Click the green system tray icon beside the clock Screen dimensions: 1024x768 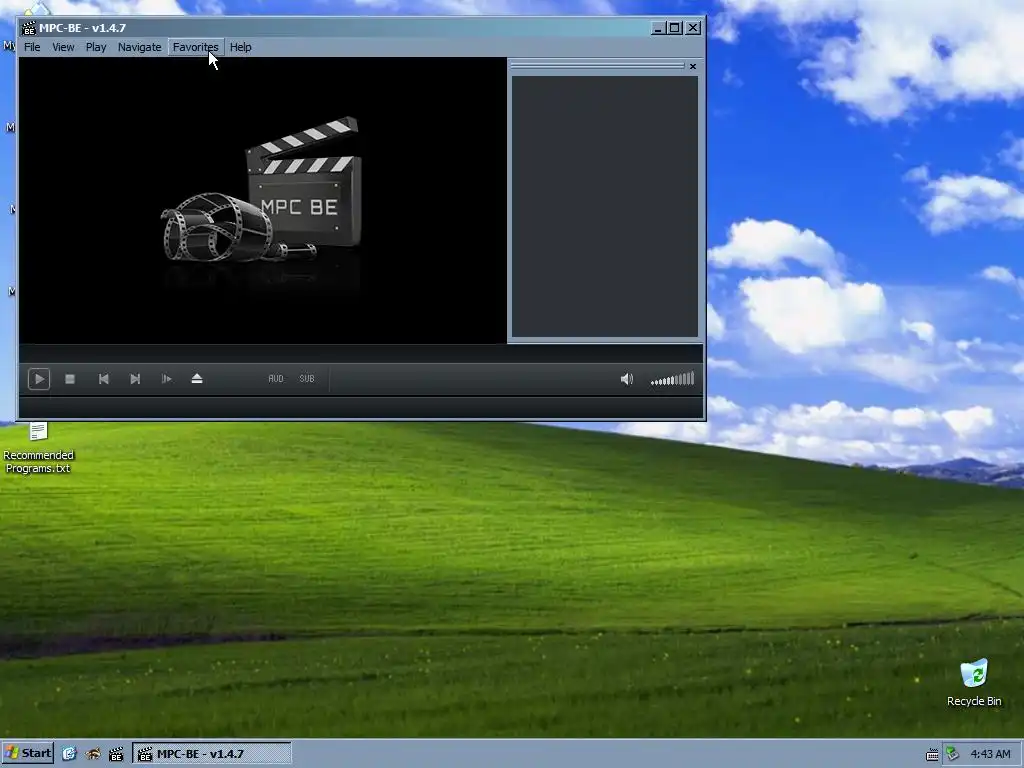click(x=952, y=754)
